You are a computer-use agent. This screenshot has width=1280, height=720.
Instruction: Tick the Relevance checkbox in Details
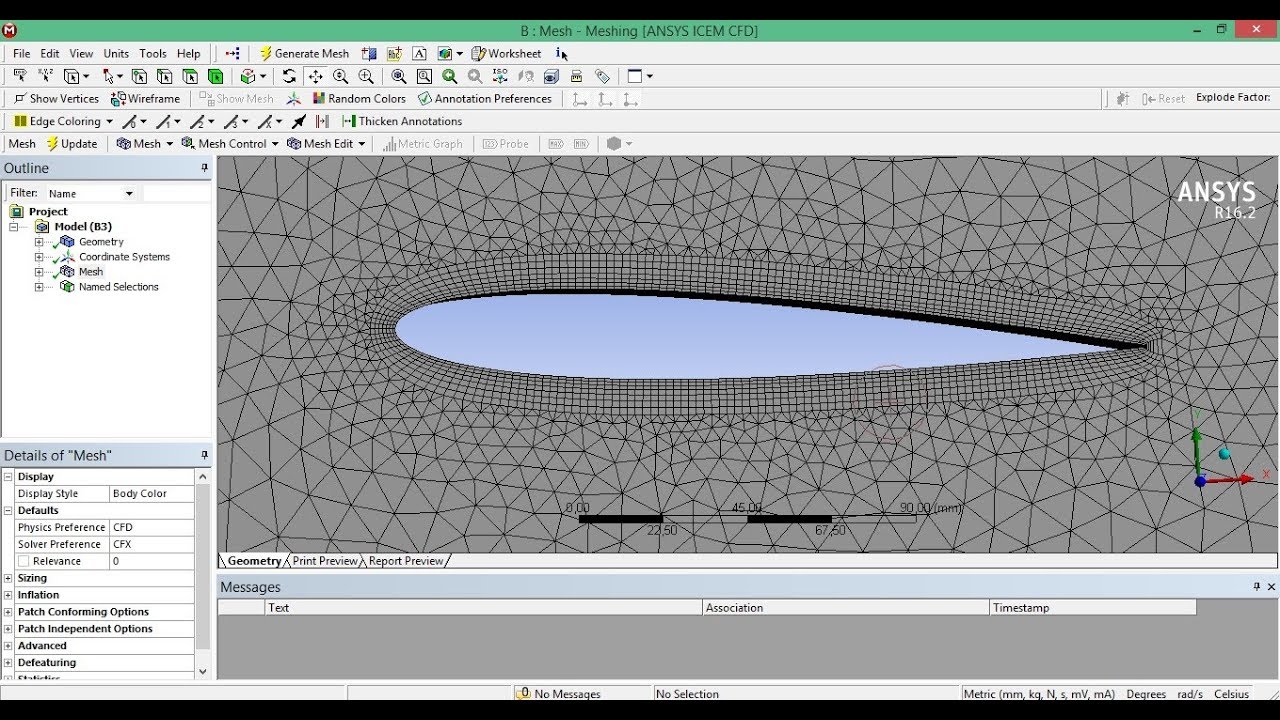point(23,561)
